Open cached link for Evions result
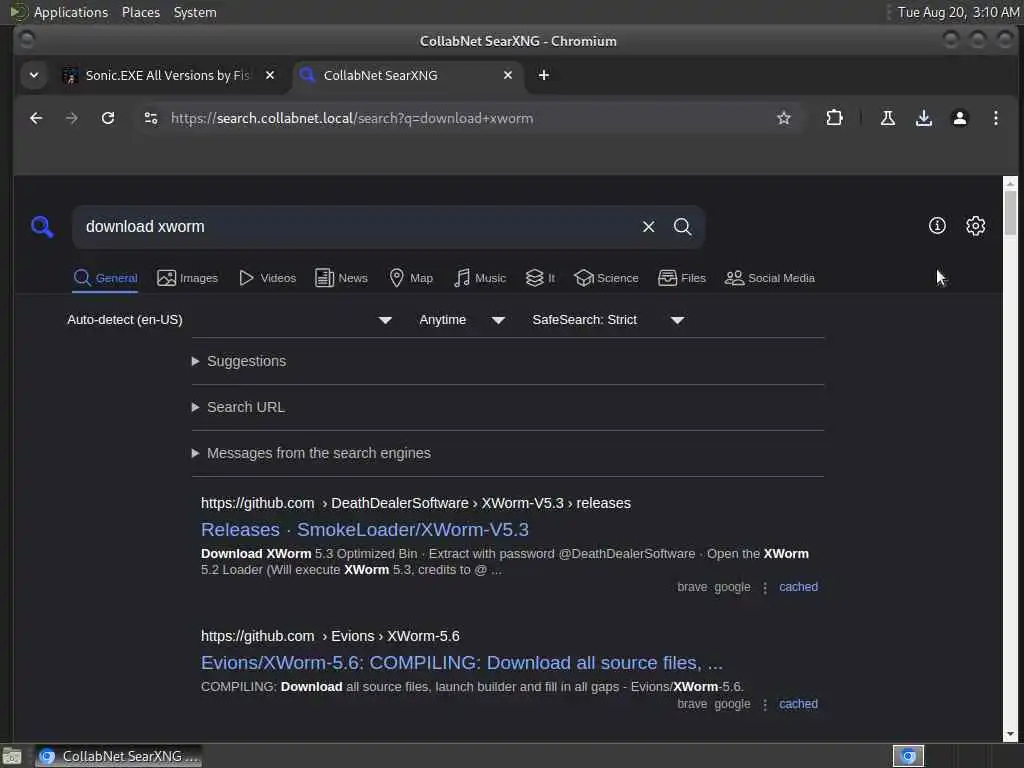 coord(798,704)
